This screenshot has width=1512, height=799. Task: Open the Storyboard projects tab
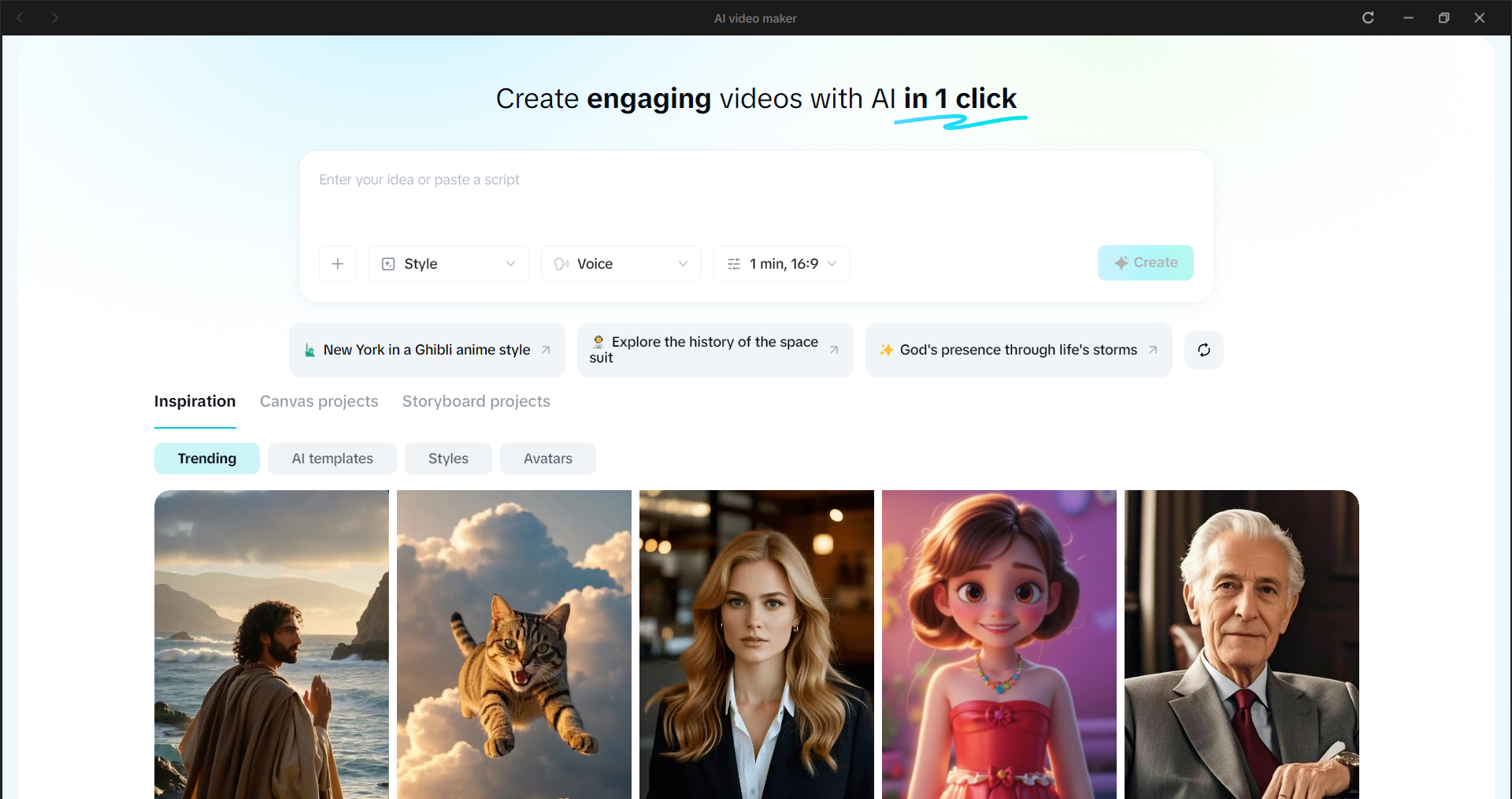pos(476,401)
